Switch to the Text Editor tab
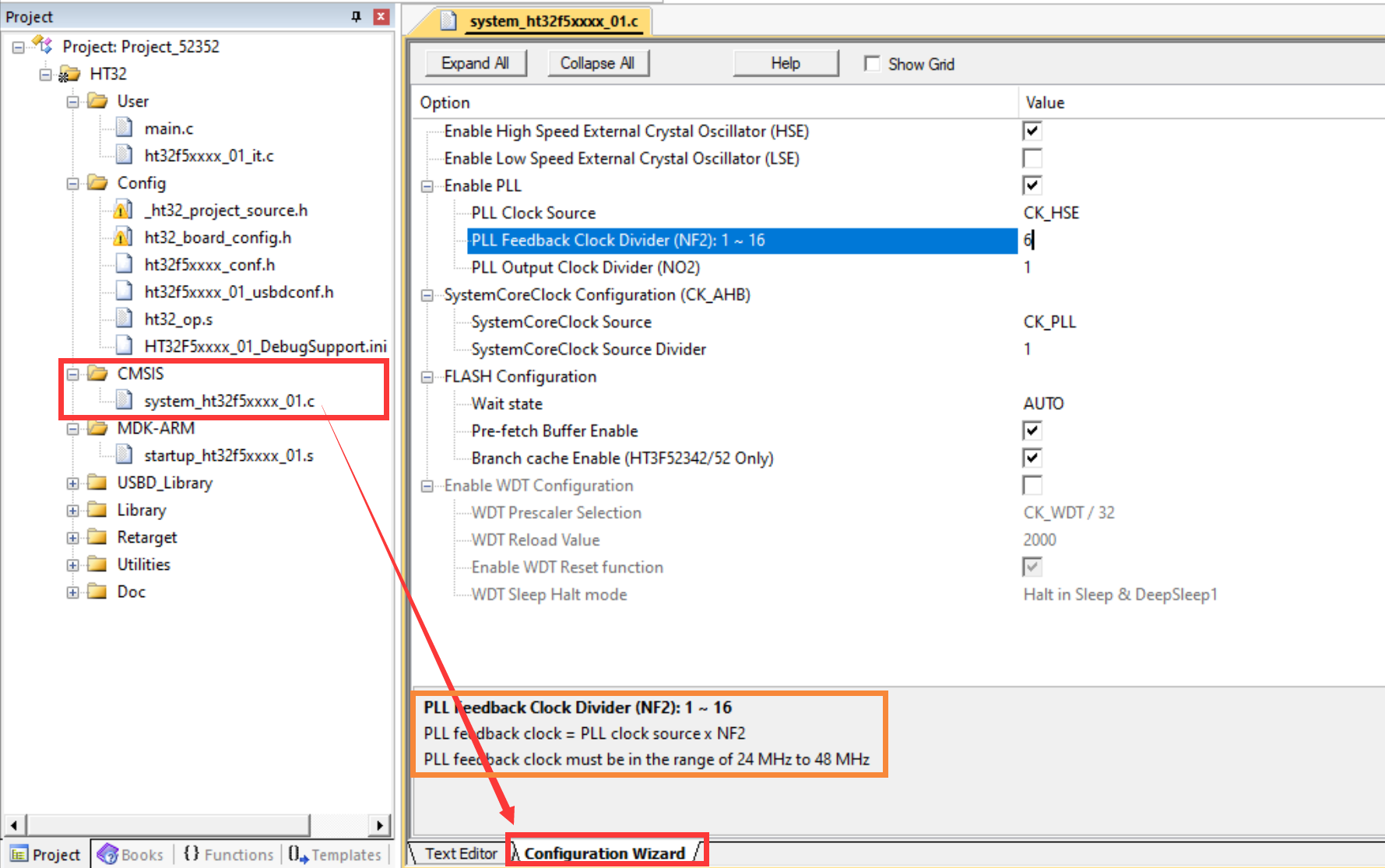Screen dimensions: 1385x868 click(460, 853)
